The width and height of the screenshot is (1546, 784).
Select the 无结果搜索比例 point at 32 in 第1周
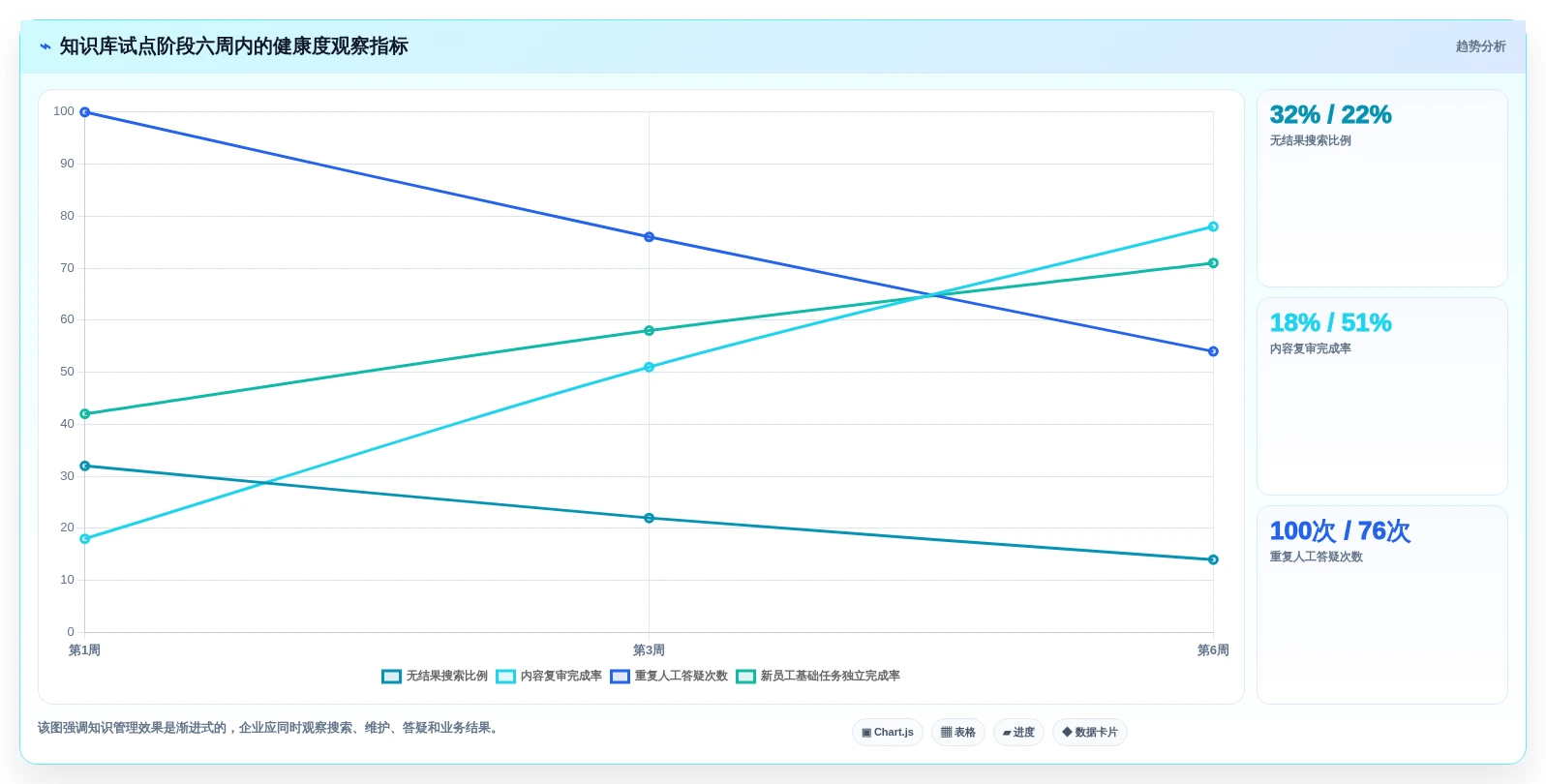(84, 467)
